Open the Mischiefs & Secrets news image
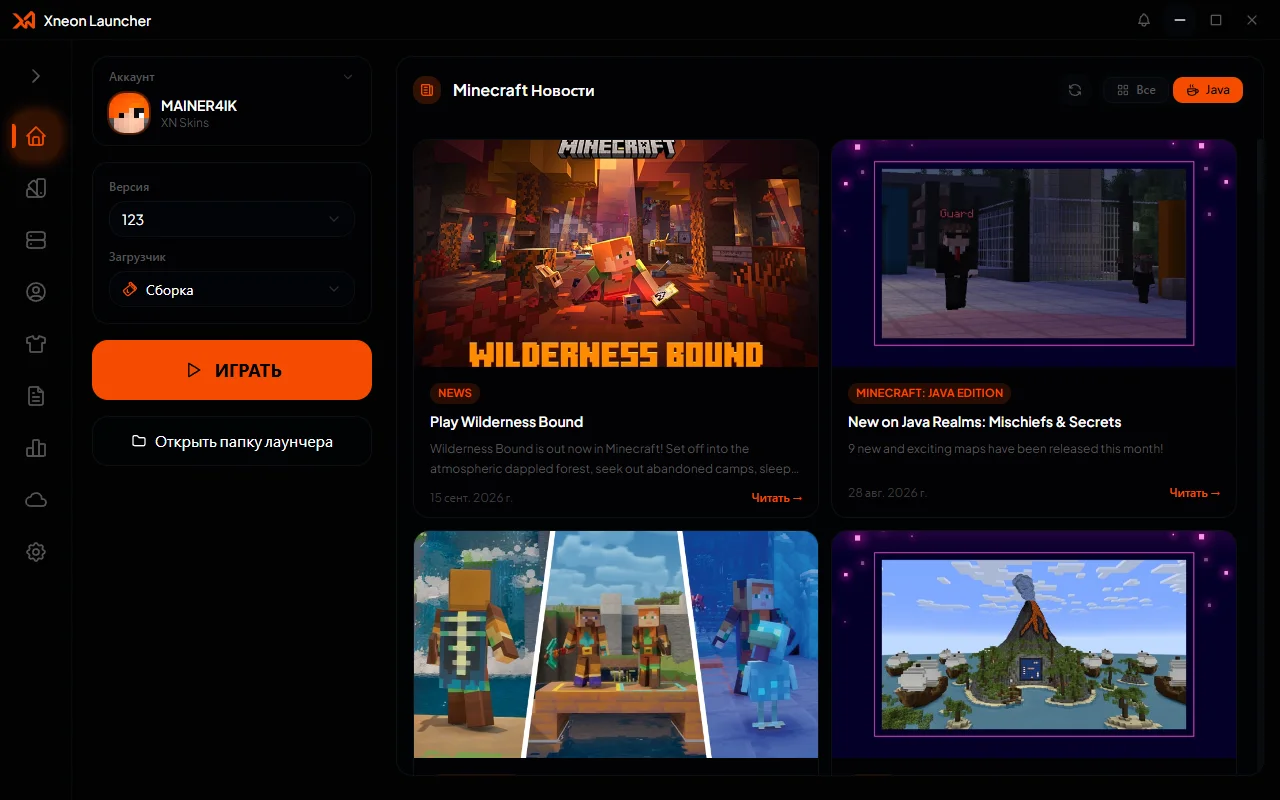Image resolution: width=1280 pixels, height=800 pixels. [1034, 254]
